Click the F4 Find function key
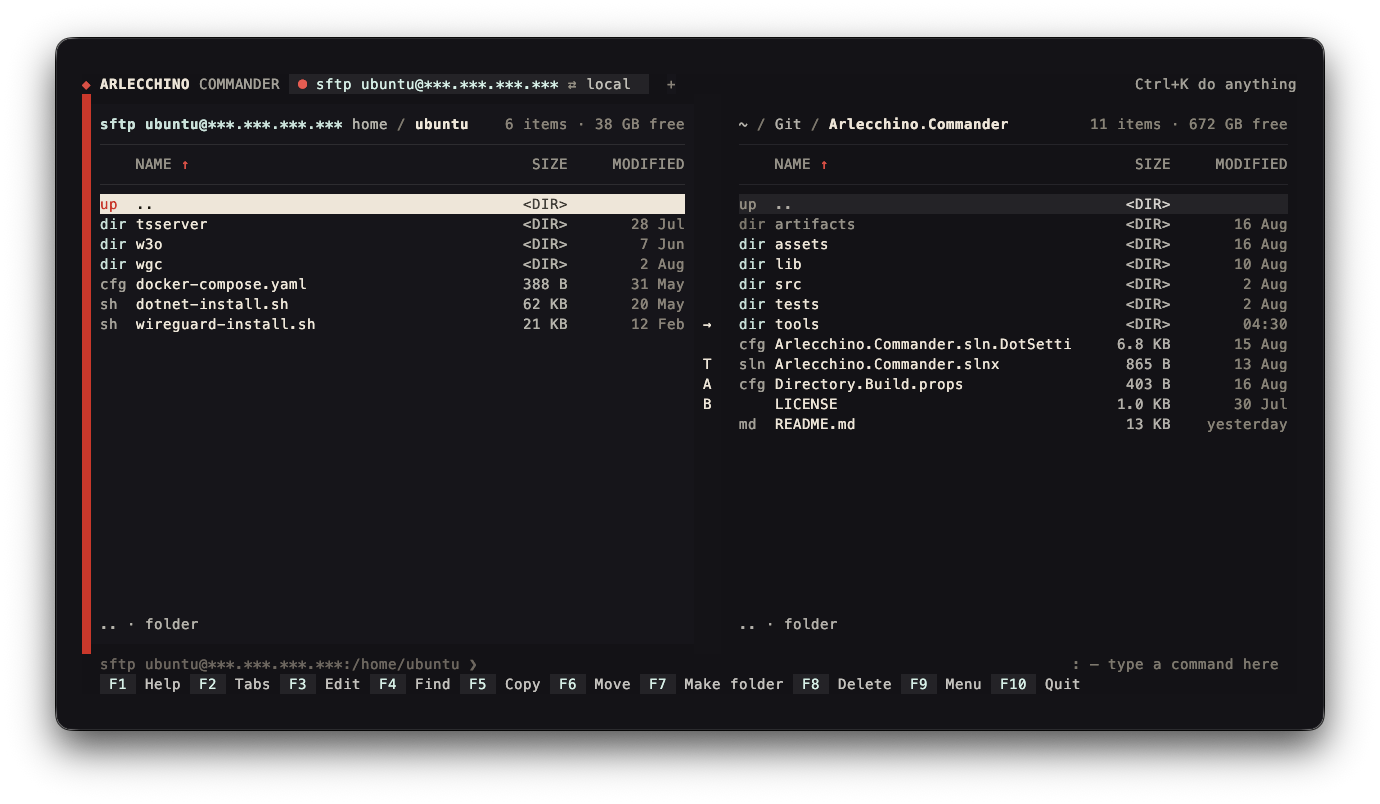Viewport: 1380px width, 804px height. [411, 685]
